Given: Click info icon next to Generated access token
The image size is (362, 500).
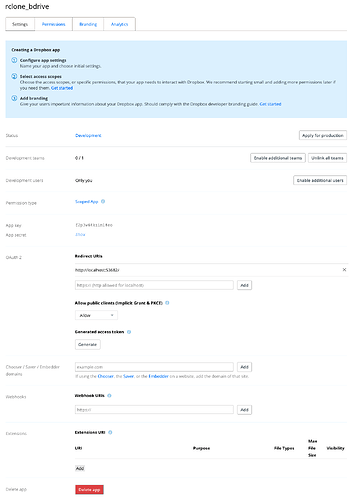Looking at the screenshot, I should tap(129, 332).
